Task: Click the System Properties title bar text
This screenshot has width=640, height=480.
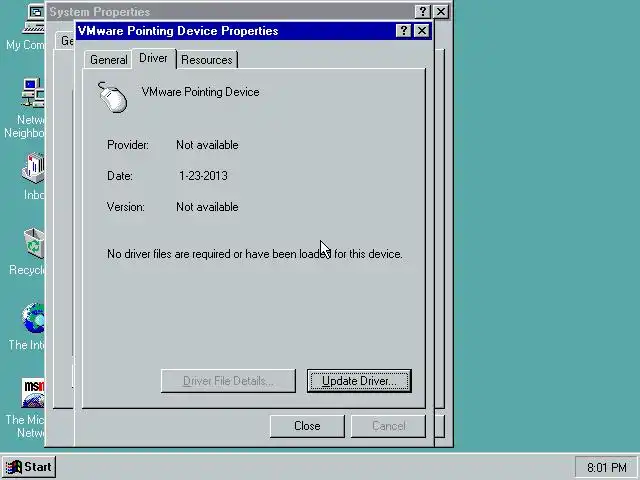Action: 100,12
